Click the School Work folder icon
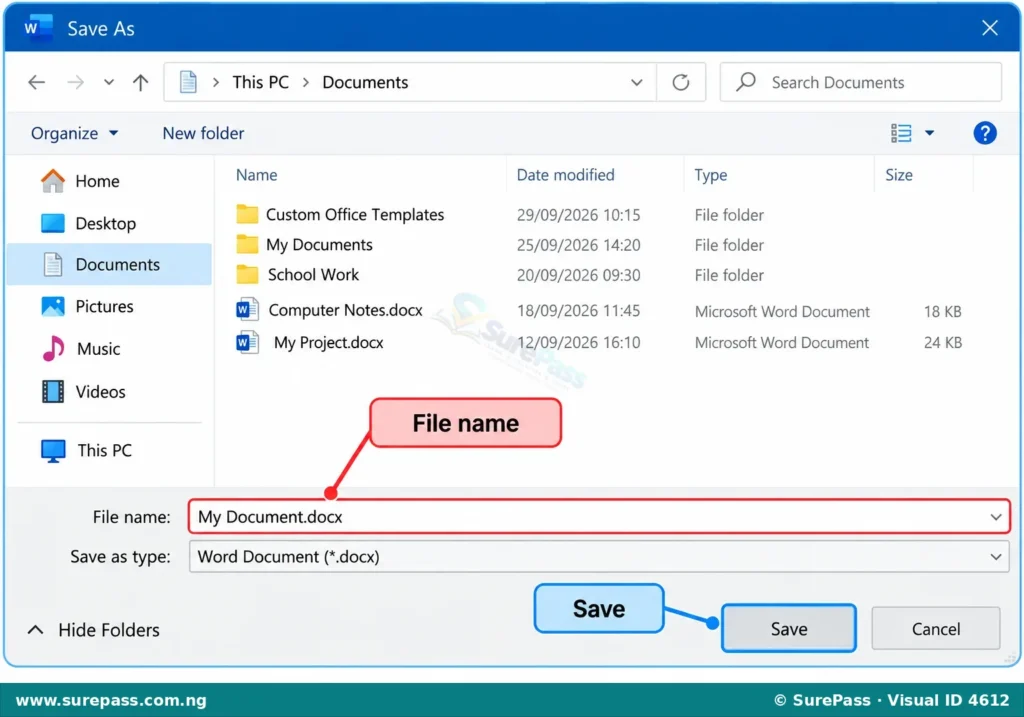 (247, 274)
